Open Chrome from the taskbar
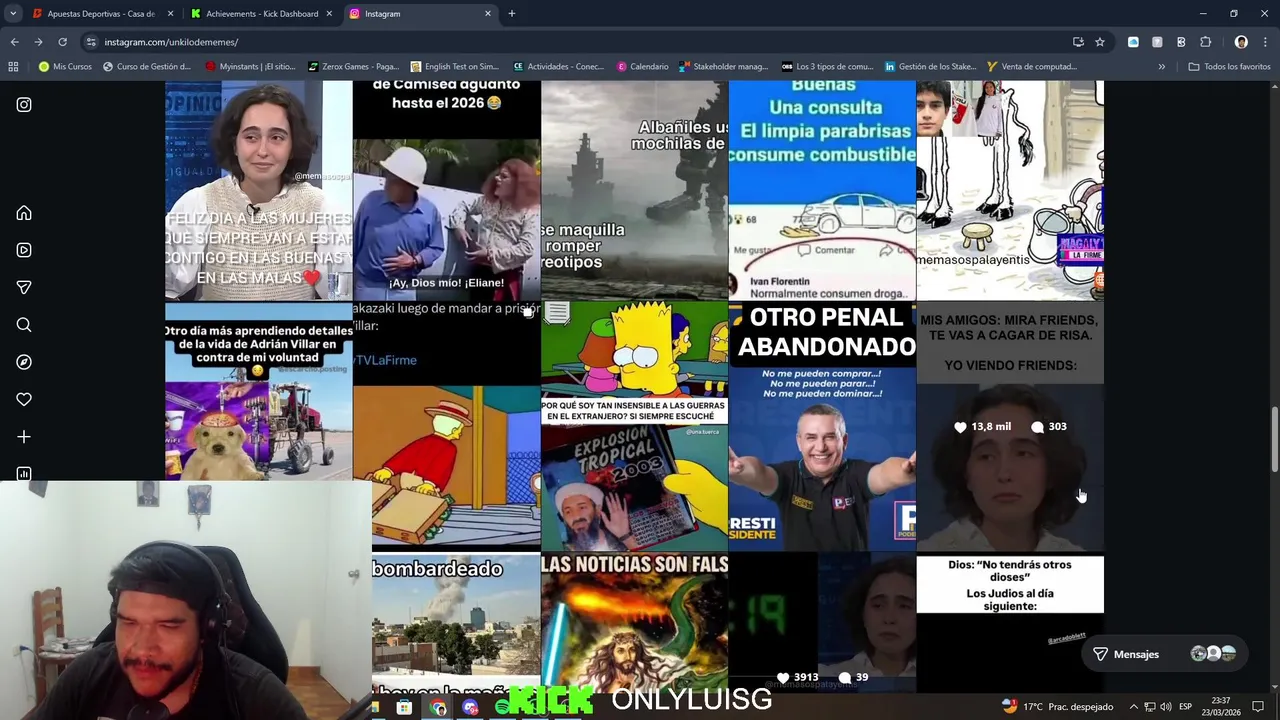 pyautogui.click(x=438, y=707)
